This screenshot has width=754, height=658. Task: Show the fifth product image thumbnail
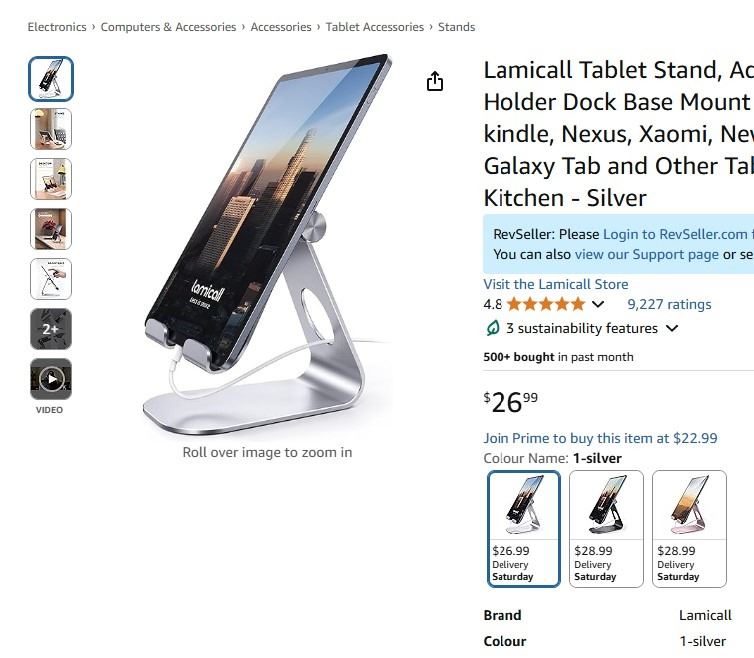pyautogui.click(x=51, y=279)
